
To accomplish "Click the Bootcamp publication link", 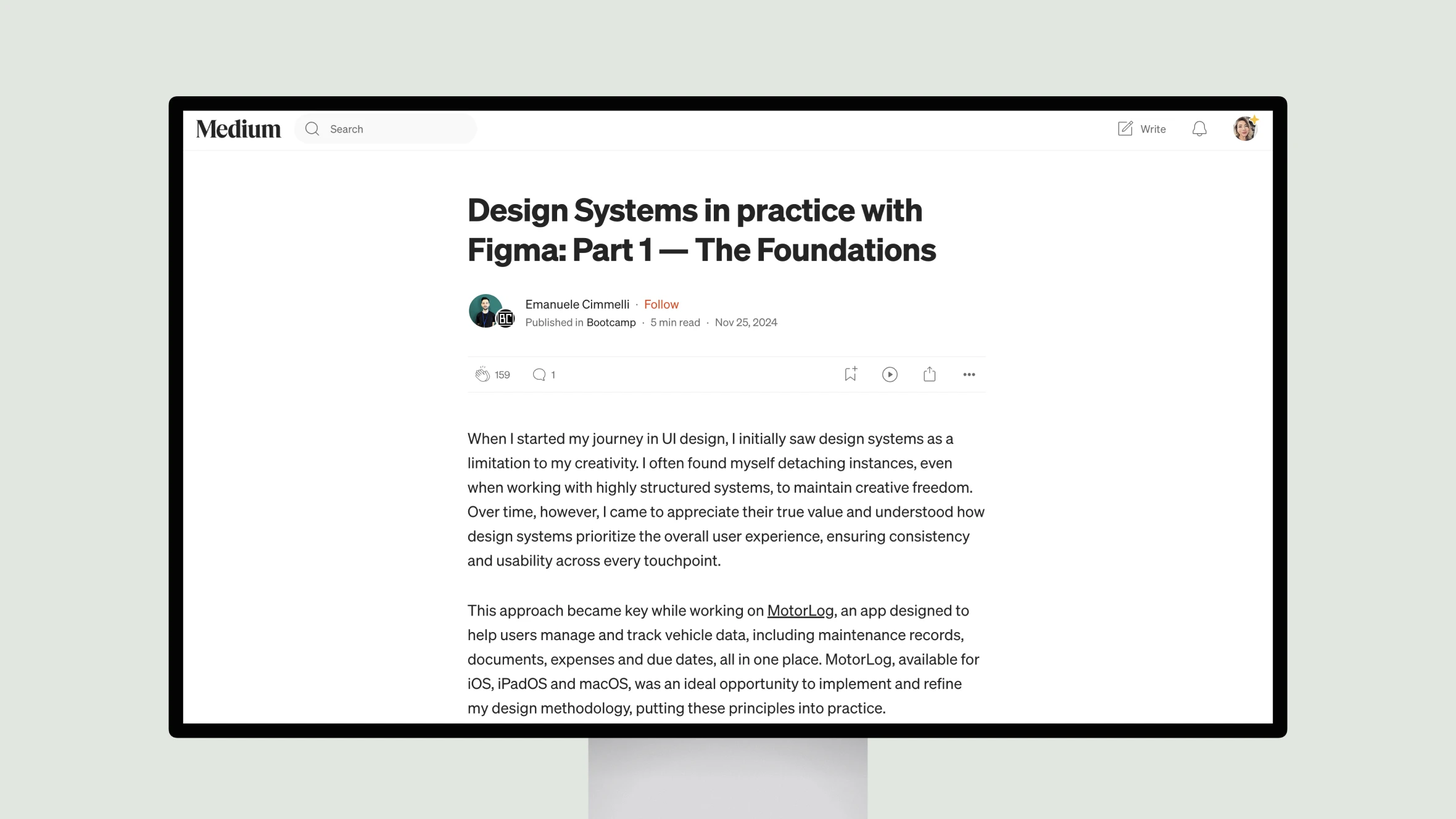I will pos(610,322).
